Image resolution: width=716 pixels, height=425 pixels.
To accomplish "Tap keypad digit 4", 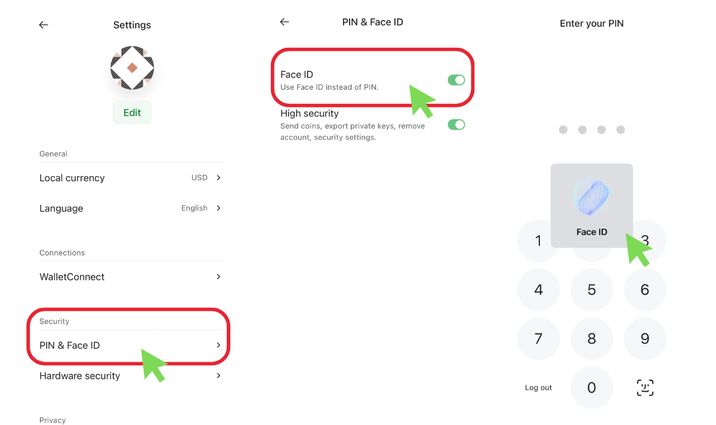I will tap(538, 290).
